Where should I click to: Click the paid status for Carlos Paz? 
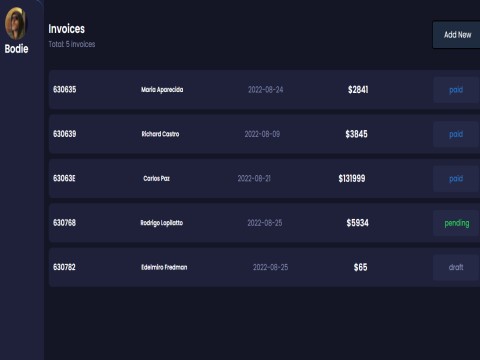[456, 179]
